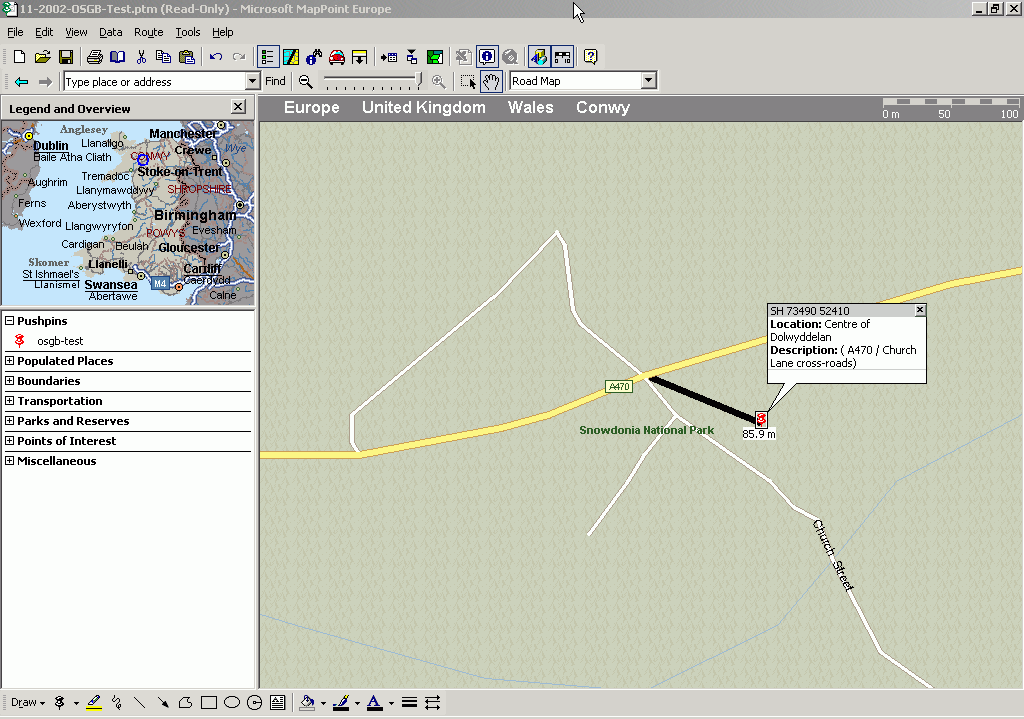
Task: Click the zoom out magnifier icon
Action: (x=305, y=82)
